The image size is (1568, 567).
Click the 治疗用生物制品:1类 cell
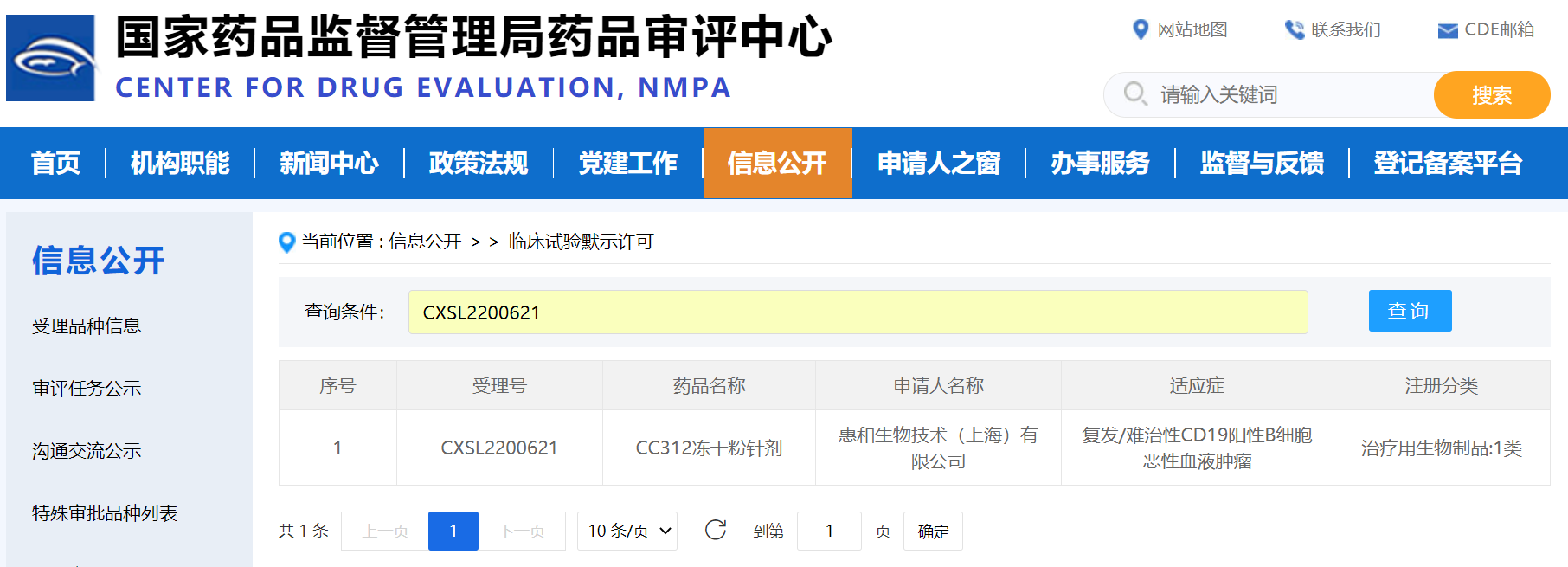pos(1441,448)
